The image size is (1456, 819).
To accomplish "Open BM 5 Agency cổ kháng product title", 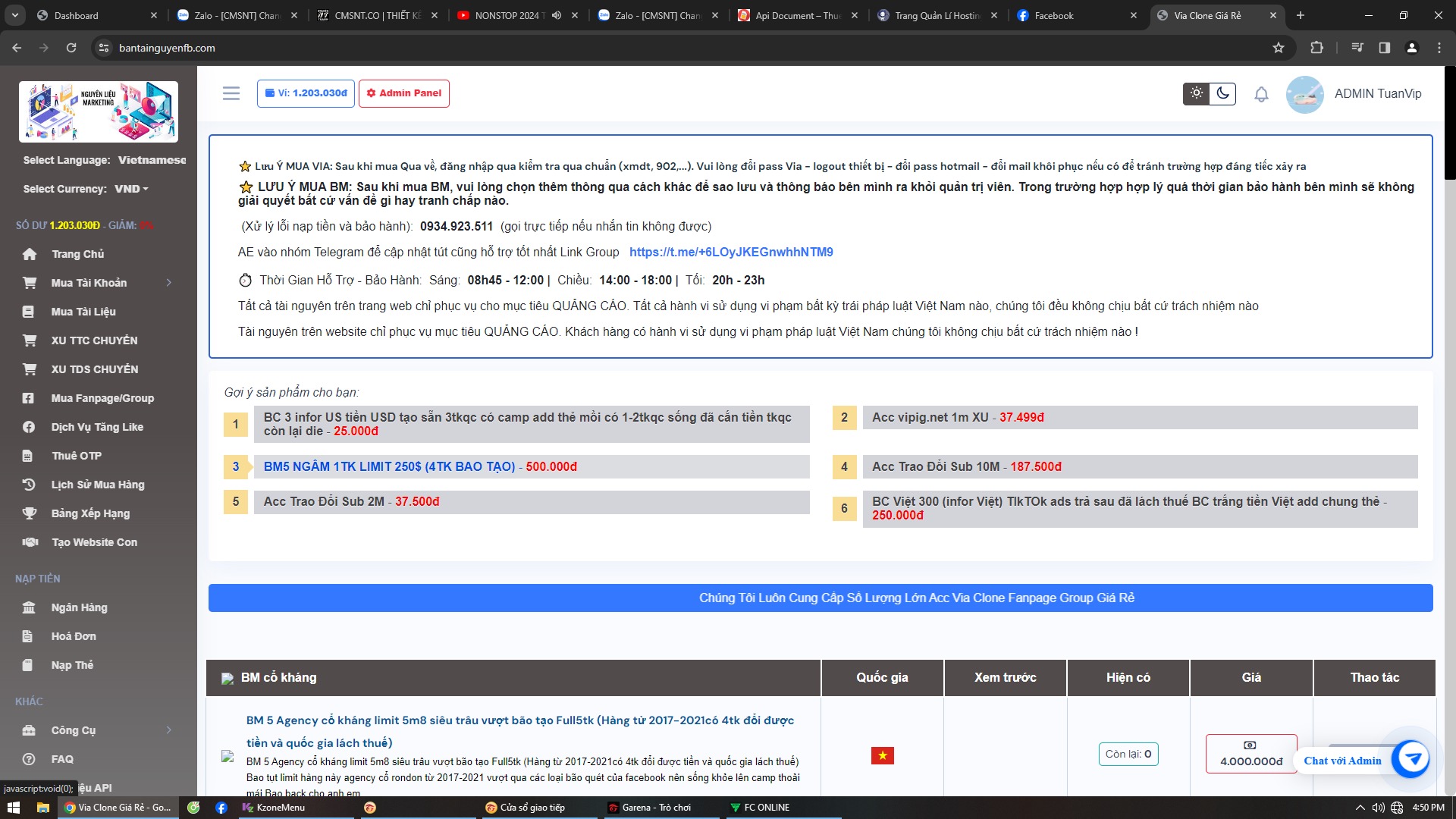I will click(520, 731).
